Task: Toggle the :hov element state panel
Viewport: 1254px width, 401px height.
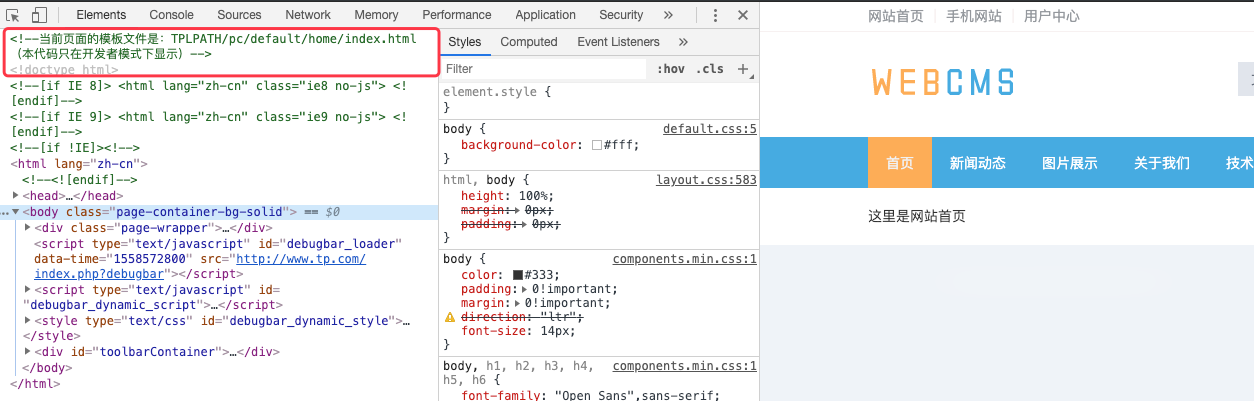Action: click(671, 69)
